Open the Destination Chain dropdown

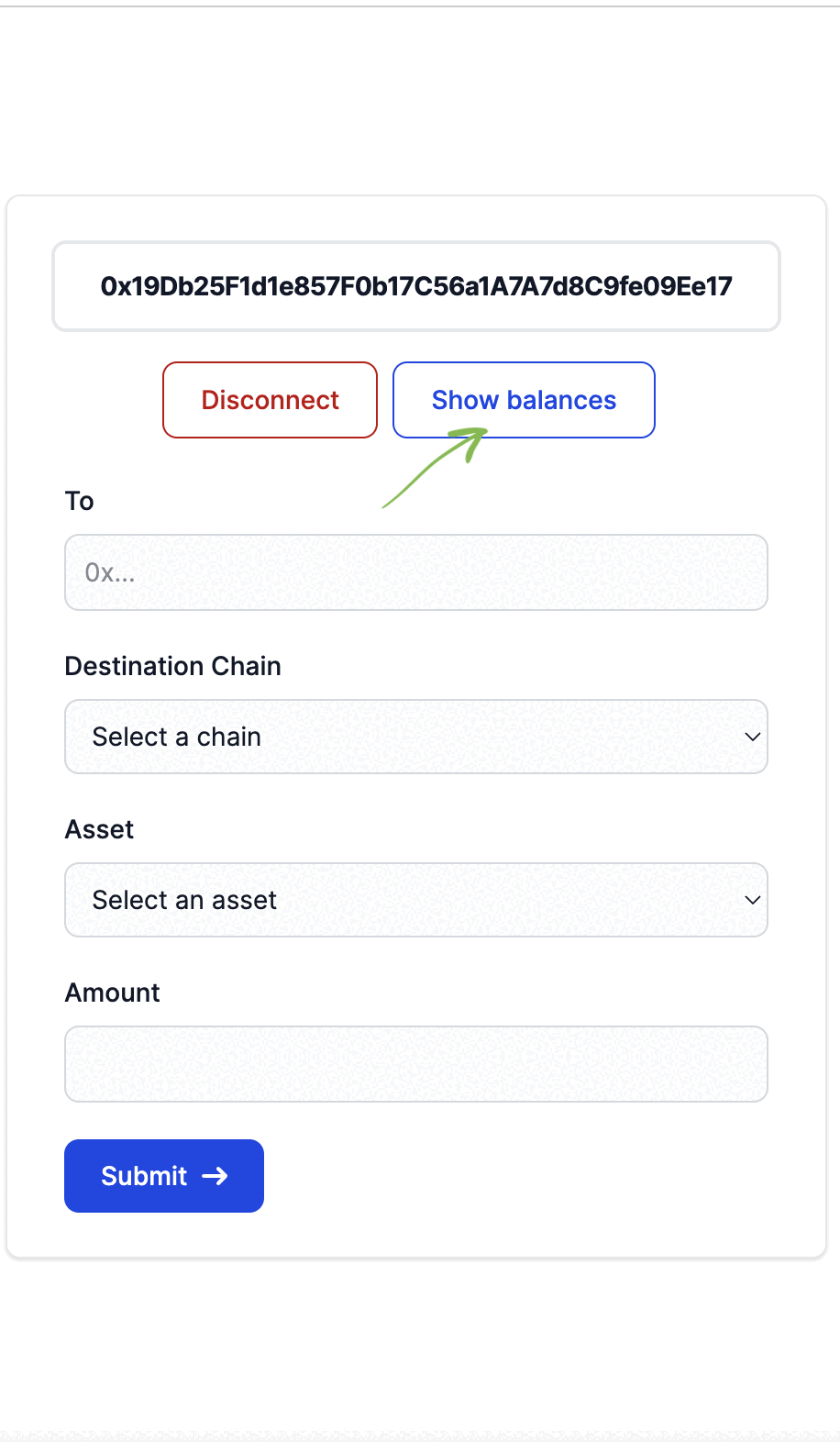[416, 737]
